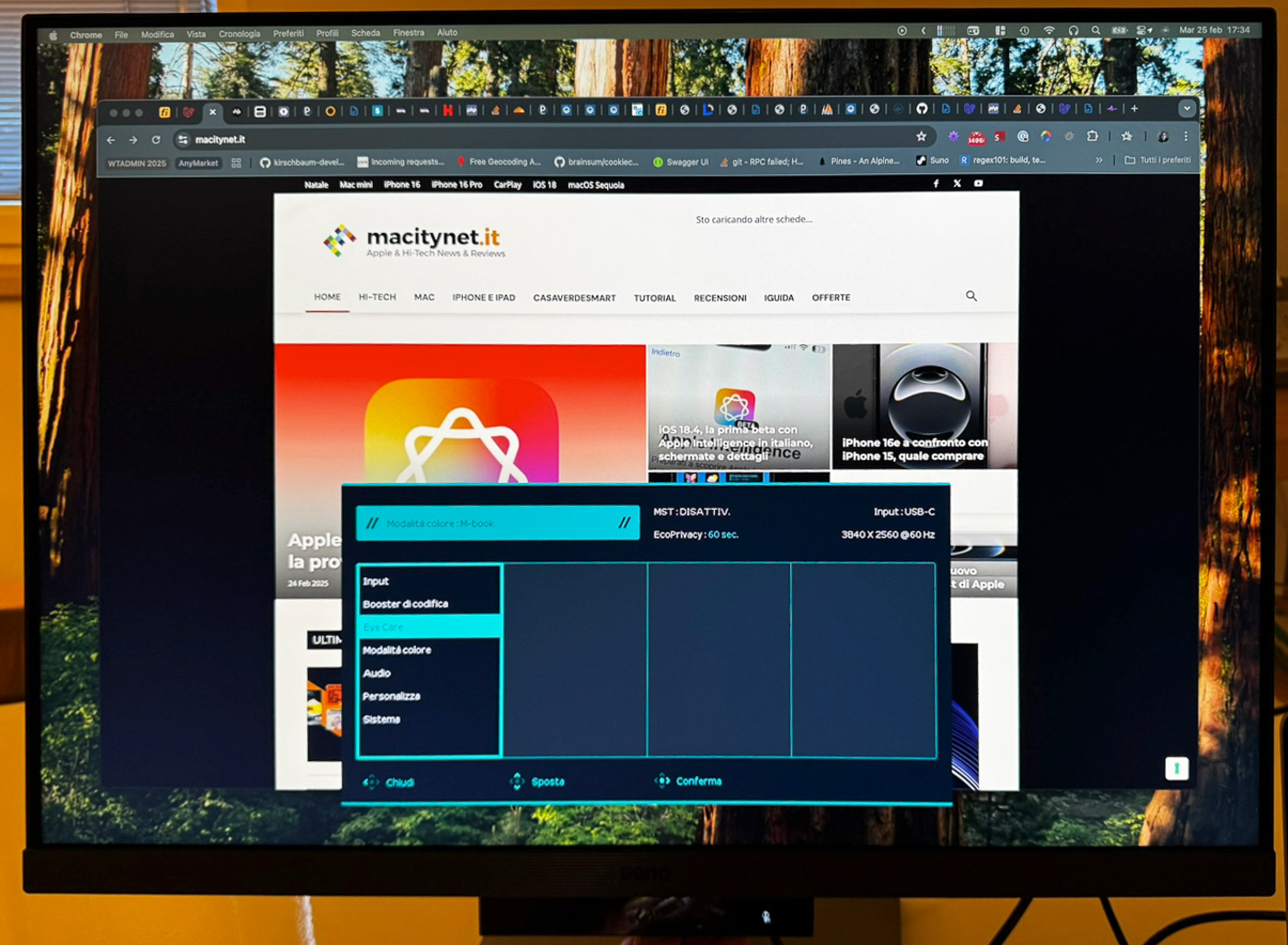This screenshot has height=945, width=1288.
Task: Open the iPhone 16e comparison article thumbnail
Action: [x=925, y=406]
